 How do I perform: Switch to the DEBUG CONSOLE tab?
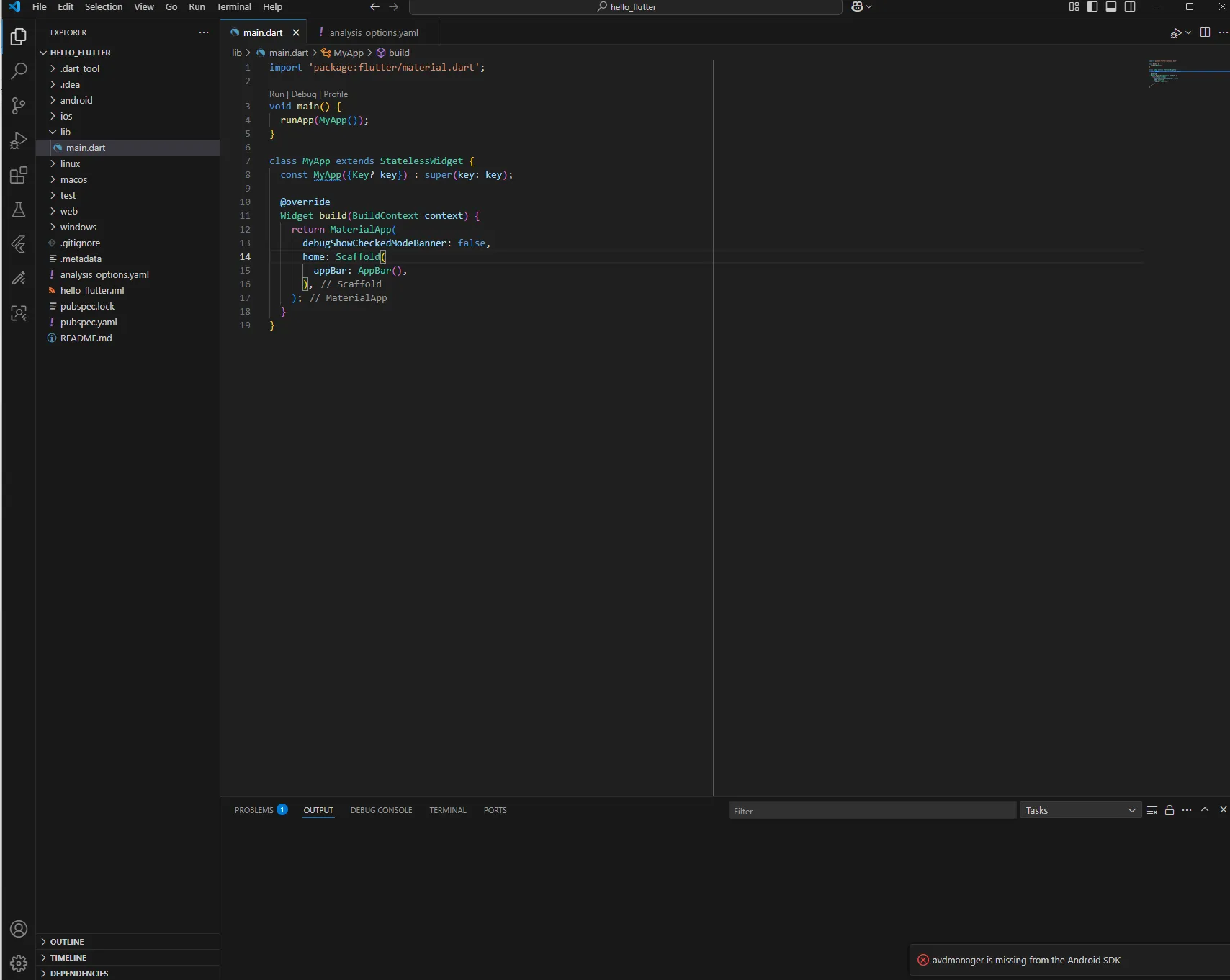tap(382, 810)
